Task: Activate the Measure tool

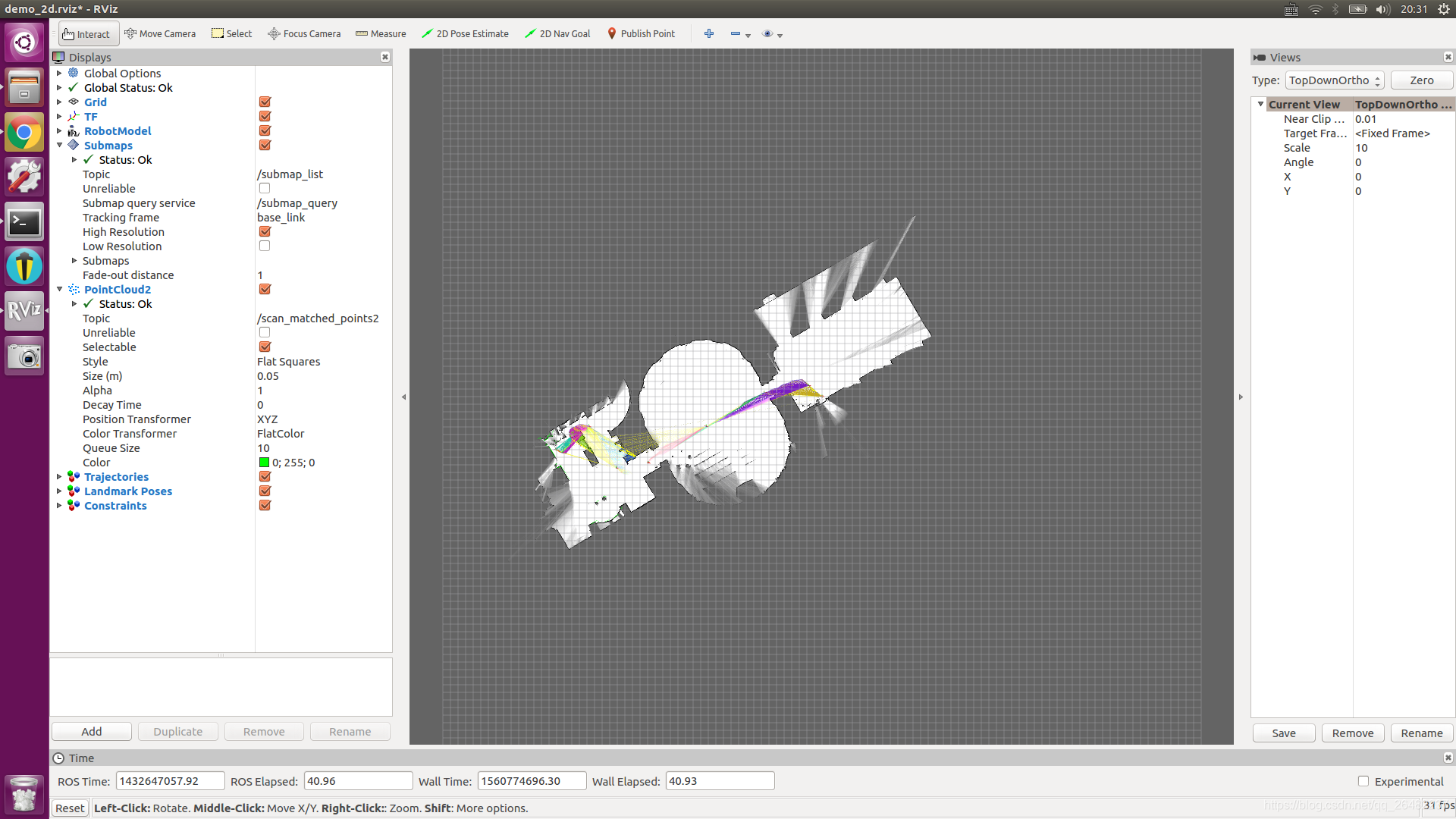Action: pyautogui.click(x=381, y=33)
